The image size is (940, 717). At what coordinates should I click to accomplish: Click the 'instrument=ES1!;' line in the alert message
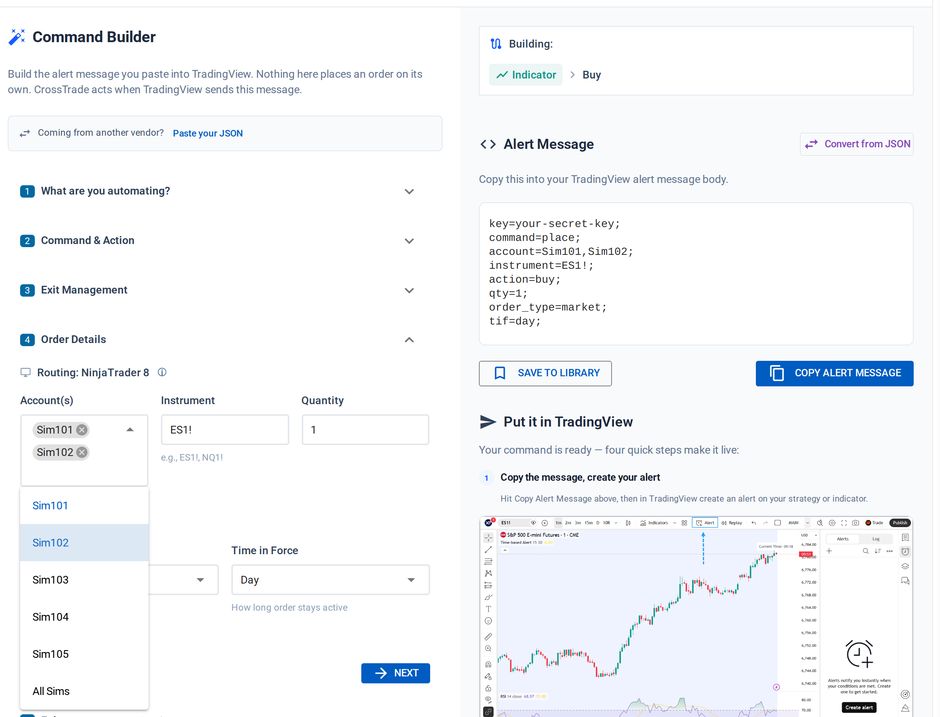[x=541, y=266]
